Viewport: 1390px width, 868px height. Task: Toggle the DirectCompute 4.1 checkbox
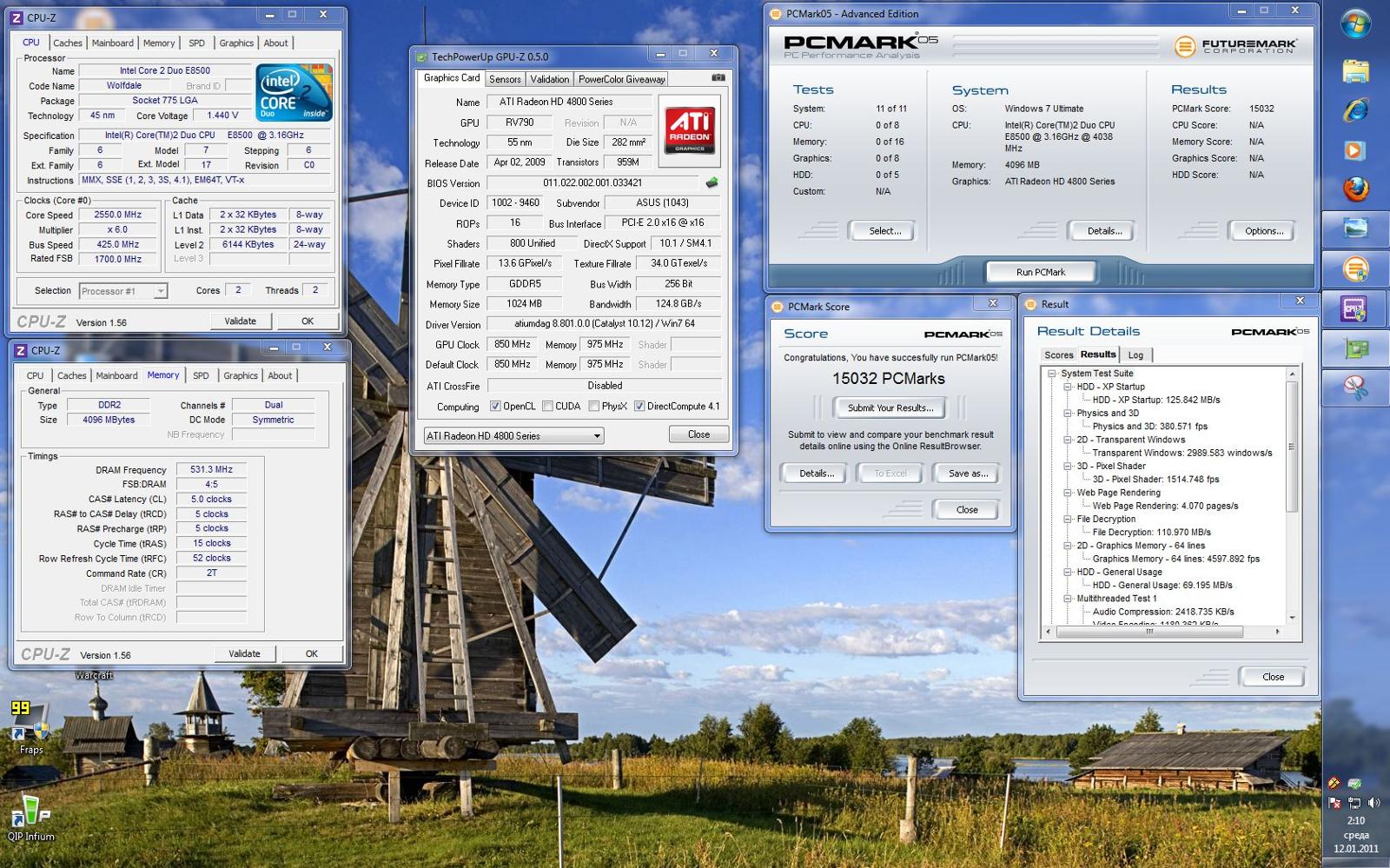639,406
